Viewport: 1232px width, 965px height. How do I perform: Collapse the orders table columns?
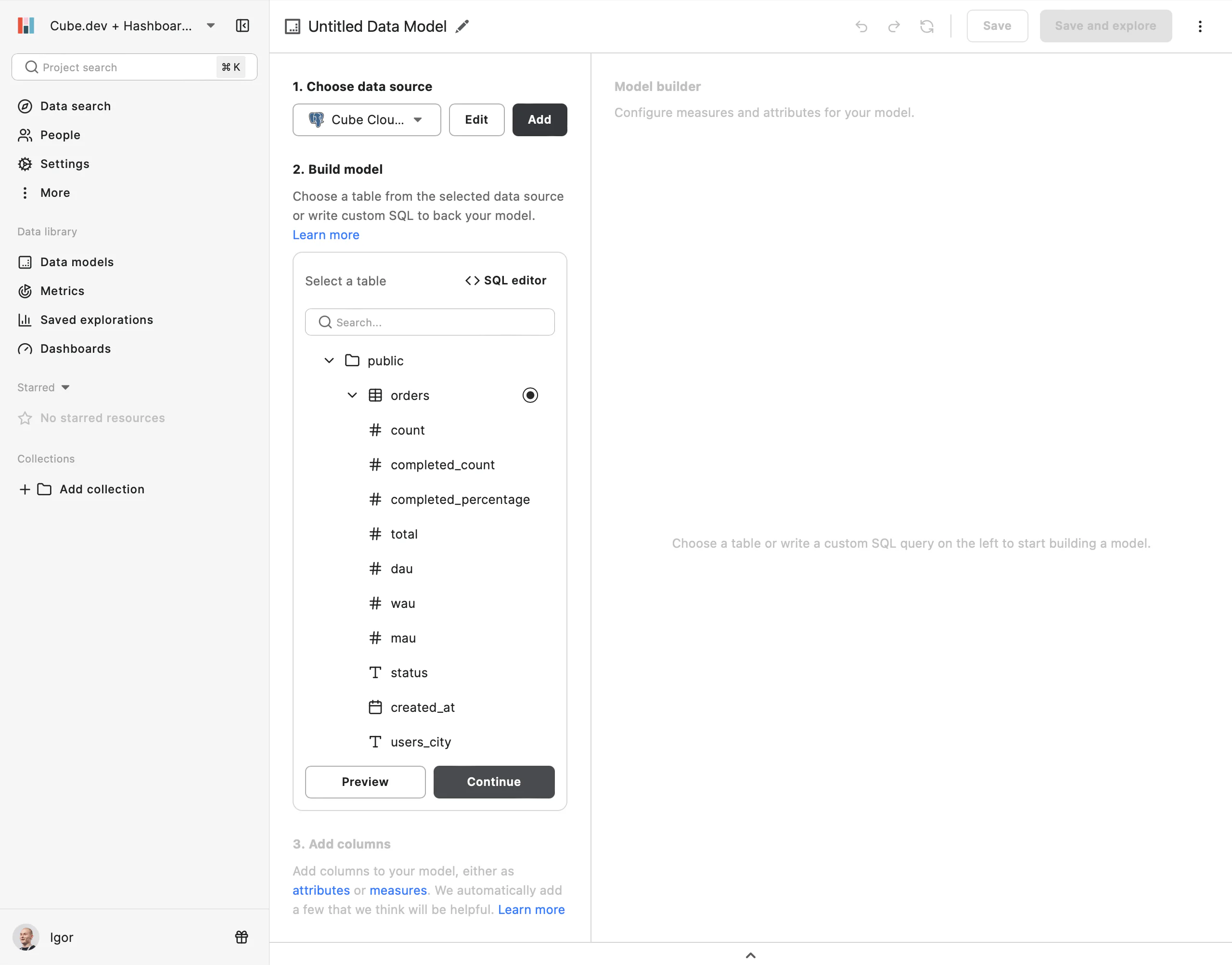coord(352,396)
